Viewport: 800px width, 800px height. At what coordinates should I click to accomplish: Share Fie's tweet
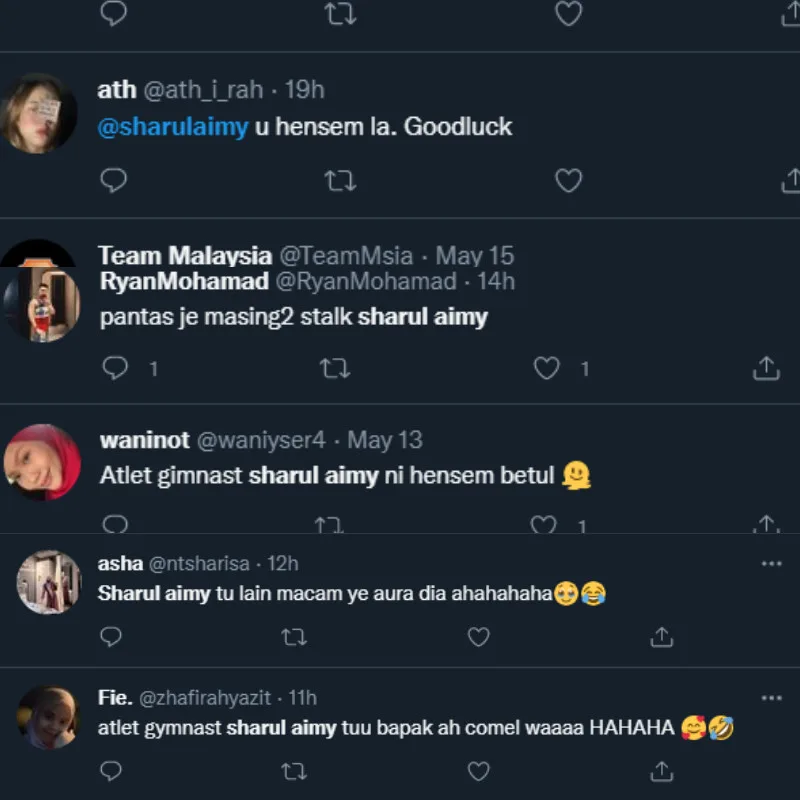pos(661,771)
